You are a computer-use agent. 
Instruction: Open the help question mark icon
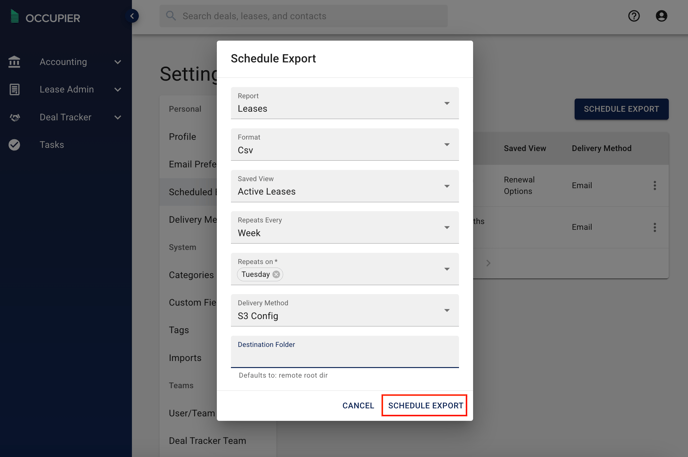coord(634,16)
